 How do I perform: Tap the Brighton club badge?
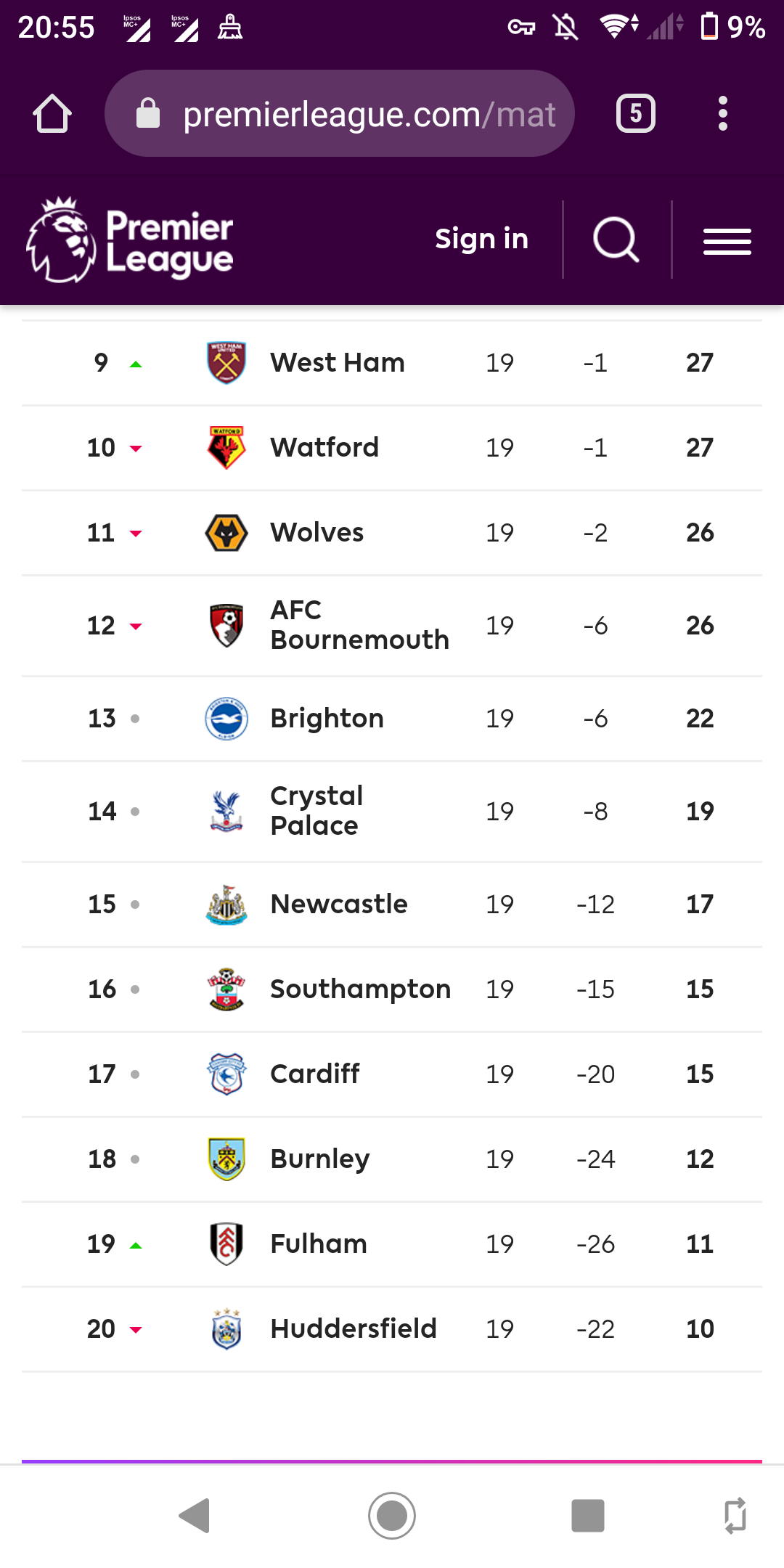[x=226, y=718]
